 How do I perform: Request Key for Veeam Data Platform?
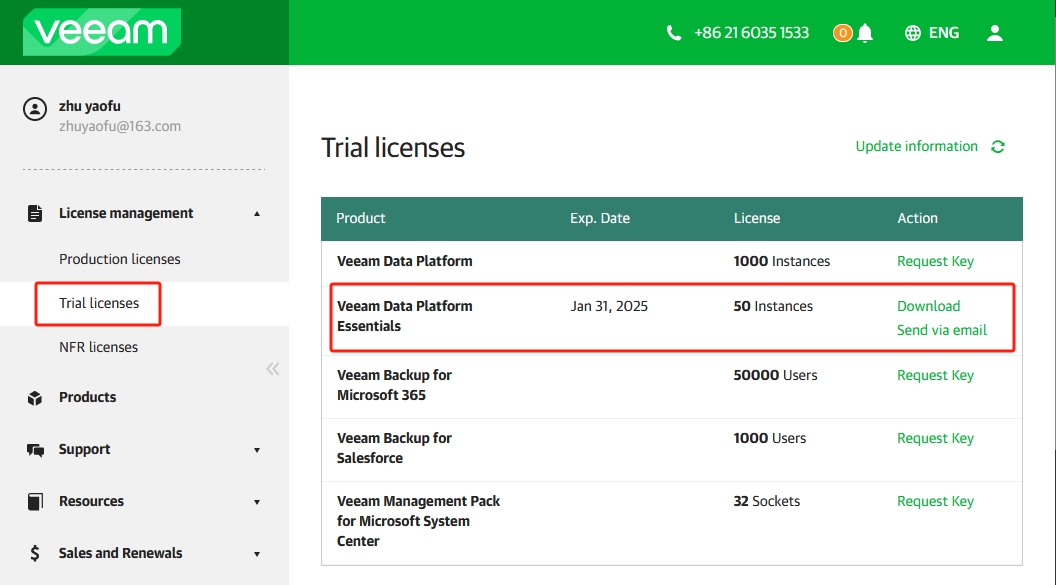click(935, 261)
